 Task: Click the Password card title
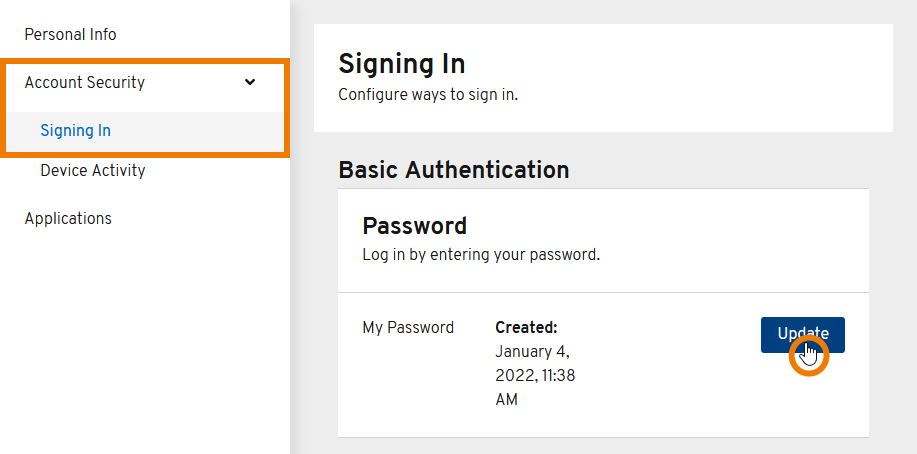tap(414, 226)
